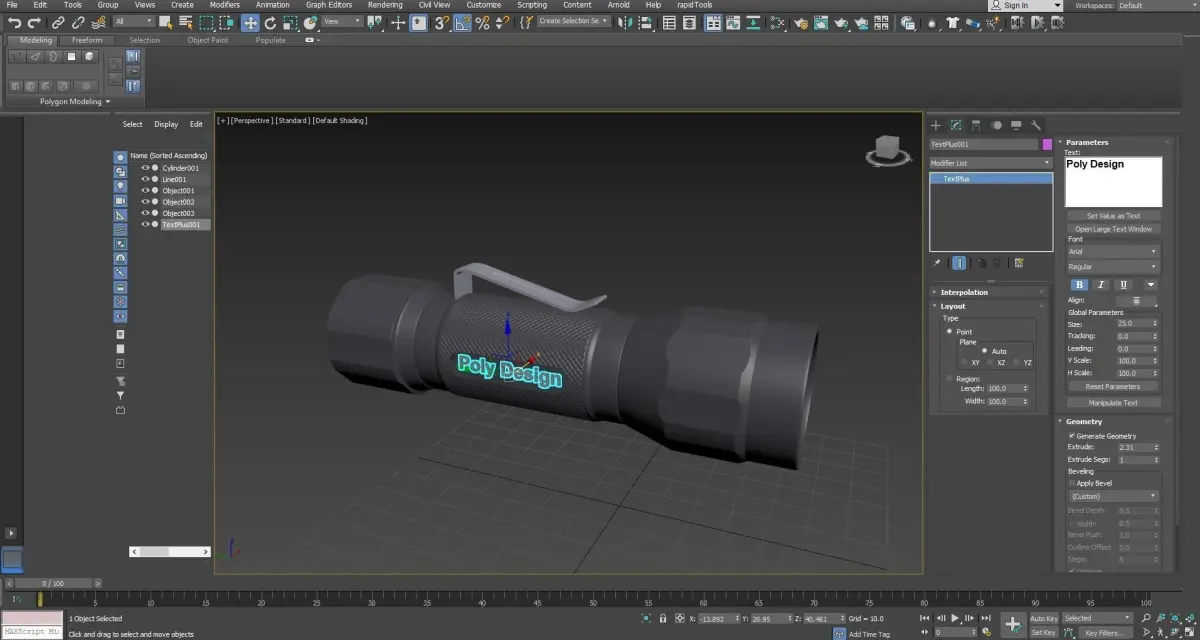The height and width of the screenshot is (640, 1200).
Task: Open the Hierarchy panel tab
Action: pyautogui.click(x=976, y=126)
